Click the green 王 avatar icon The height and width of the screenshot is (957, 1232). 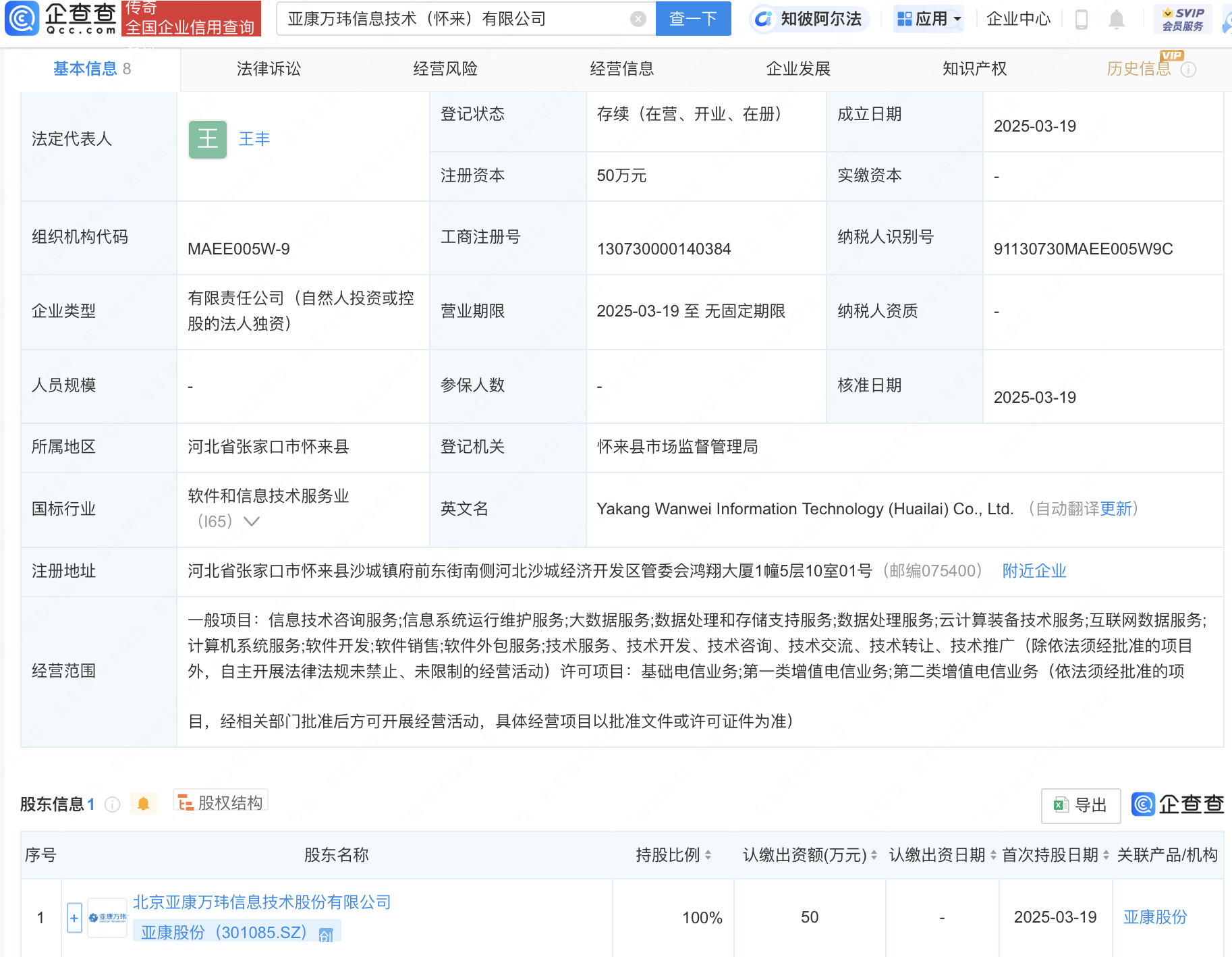[208, 140]
